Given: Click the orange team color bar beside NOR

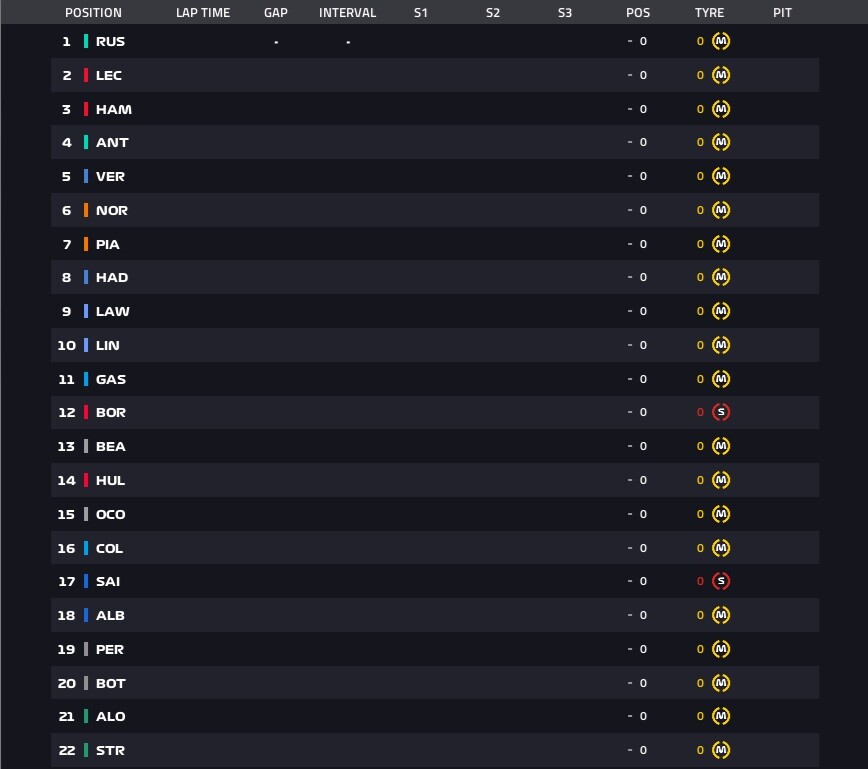Looking at the screenshot, I should (x=86, y=210).
